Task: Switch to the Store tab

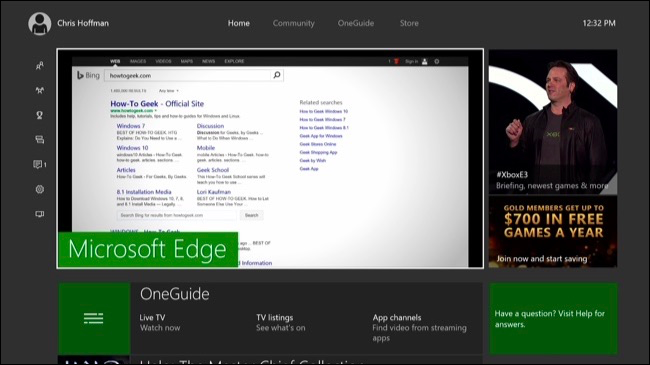Action: coord(409,23)
